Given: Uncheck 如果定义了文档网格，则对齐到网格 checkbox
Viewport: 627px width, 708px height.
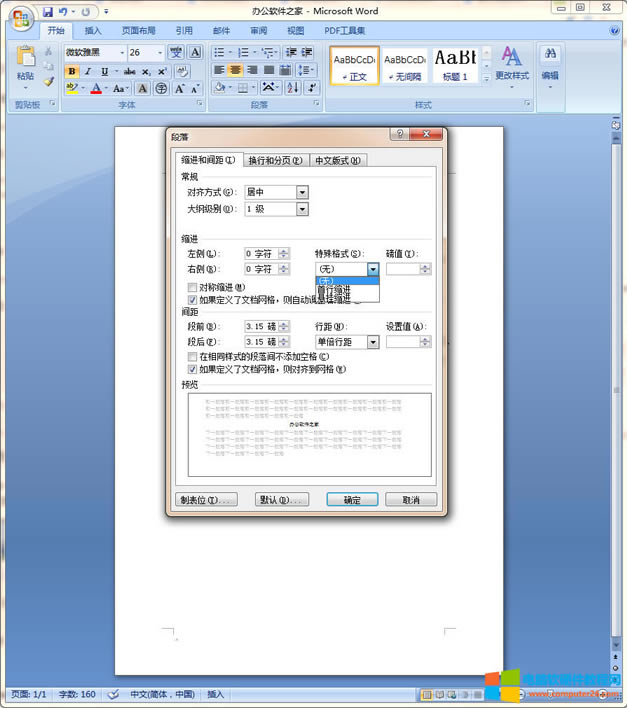Looking at the screenshot, I should [x=193, y=369].
